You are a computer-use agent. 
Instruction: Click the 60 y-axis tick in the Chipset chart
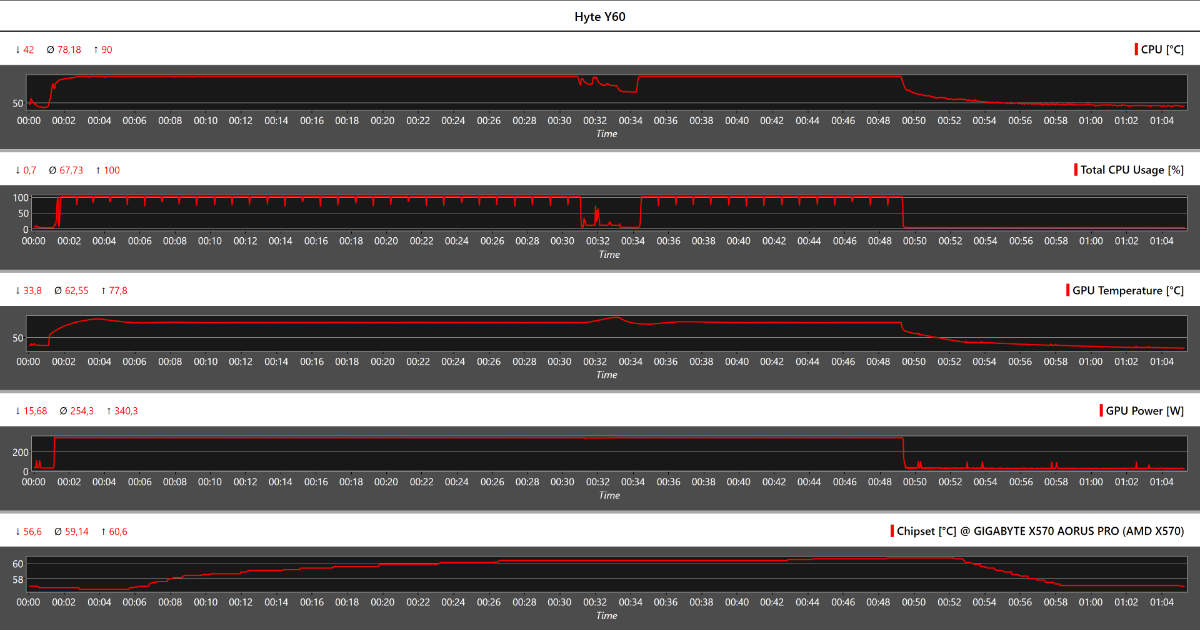pyautogui.click(x=18, y=564)
